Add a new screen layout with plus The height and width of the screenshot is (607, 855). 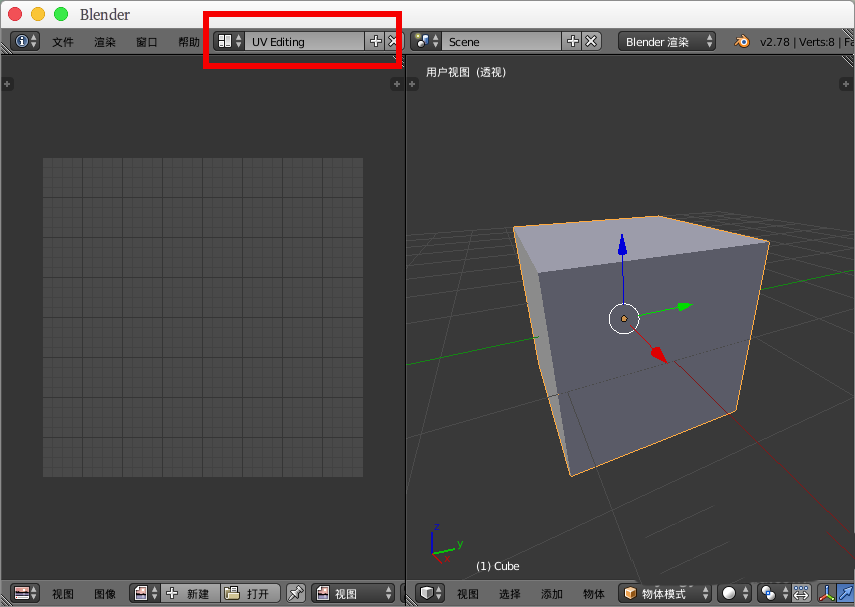coord(376,41)
